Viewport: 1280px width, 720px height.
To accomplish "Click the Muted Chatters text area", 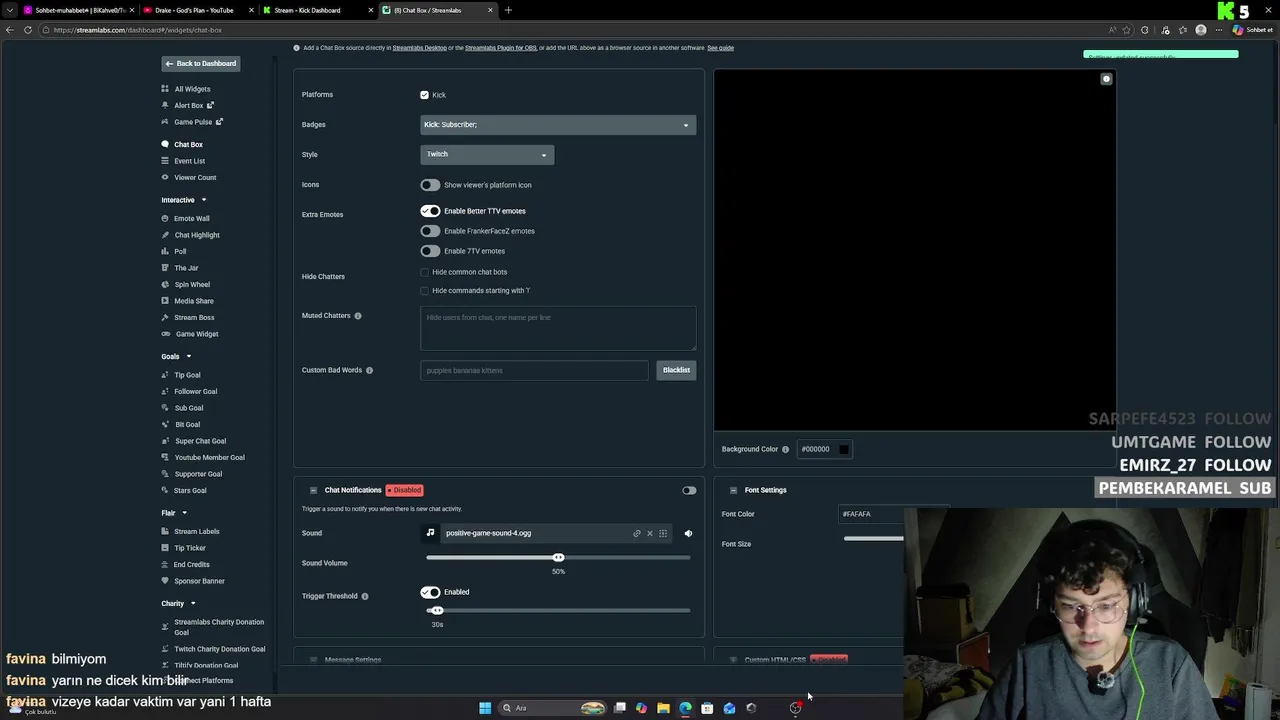I will pos(558,329).
